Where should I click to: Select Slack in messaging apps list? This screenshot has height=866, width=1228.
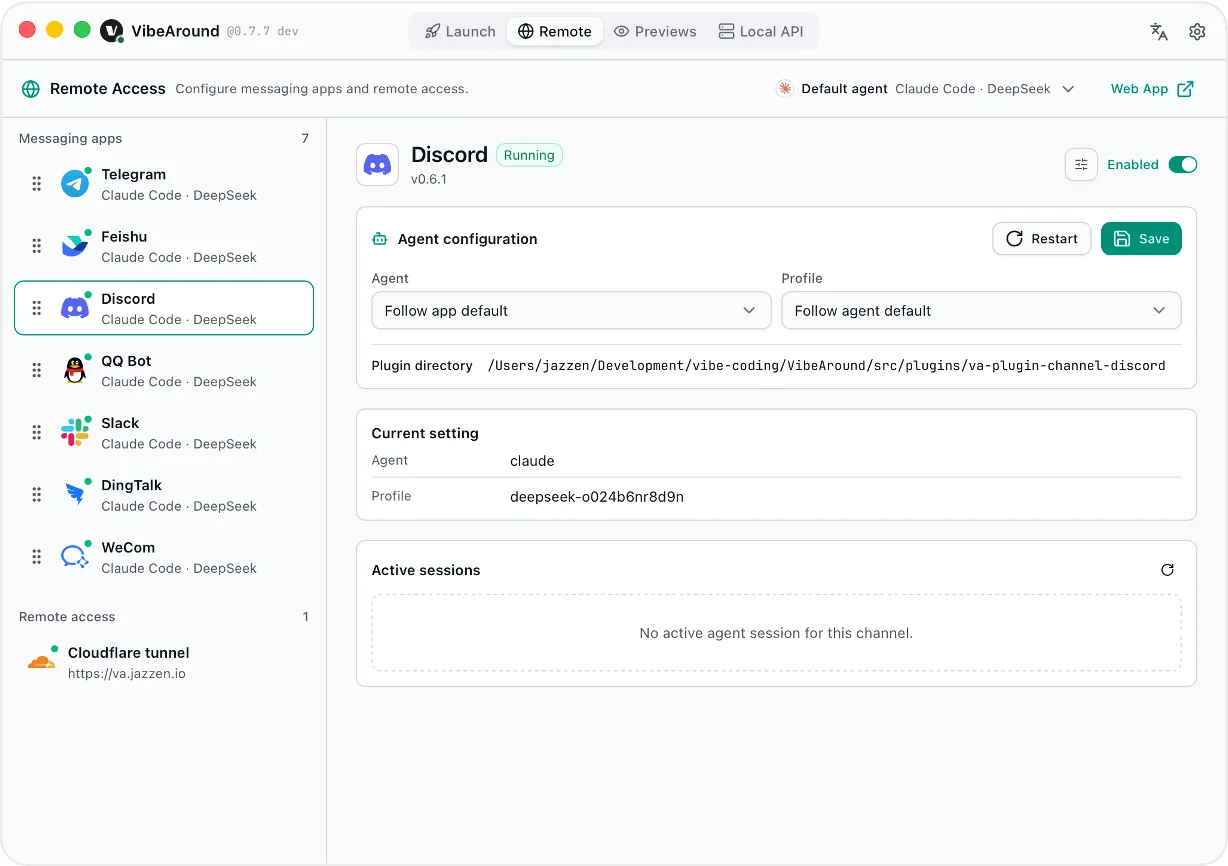[x=164, y=432]
